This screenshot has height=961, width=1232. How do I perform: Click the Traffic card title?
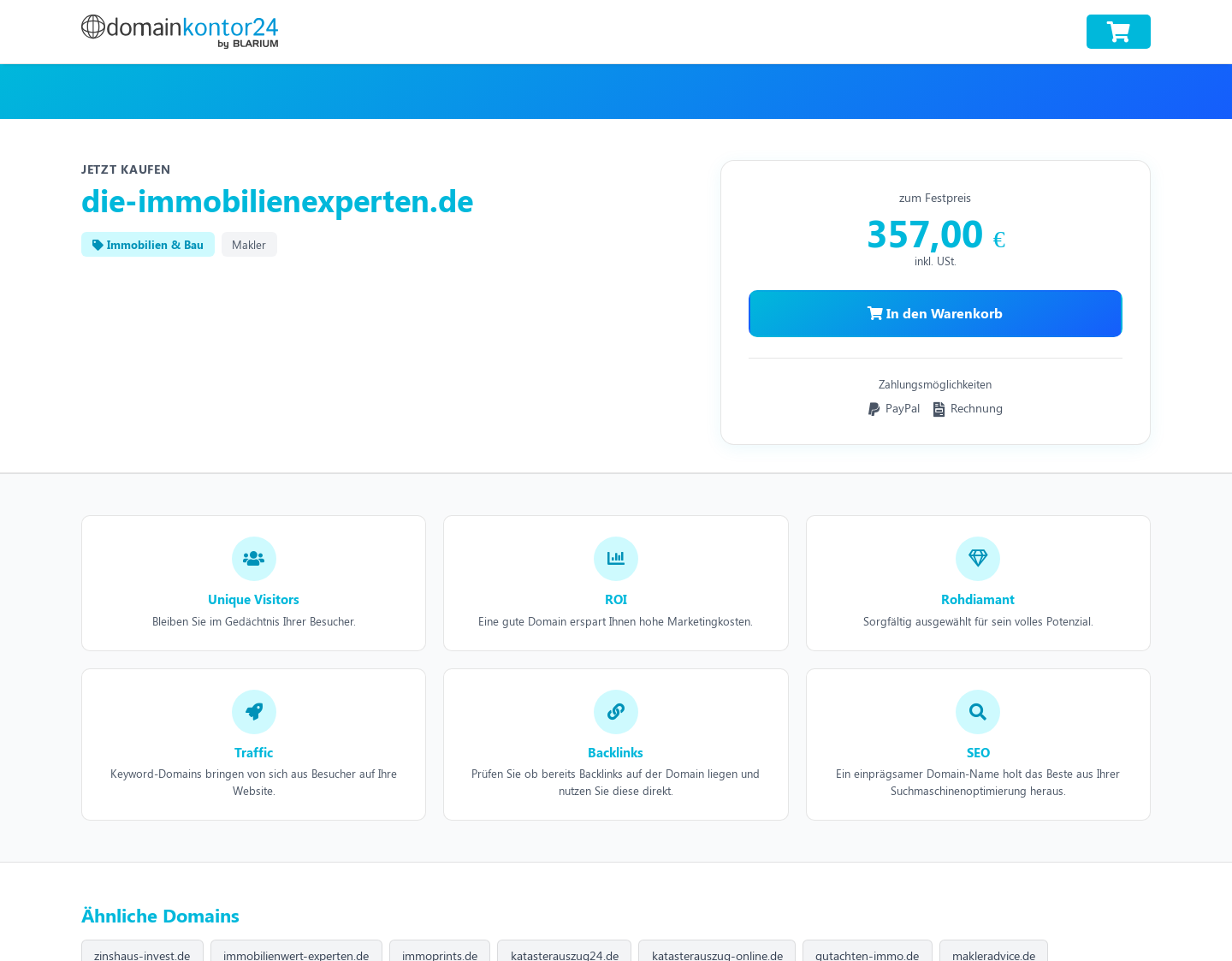253,753
